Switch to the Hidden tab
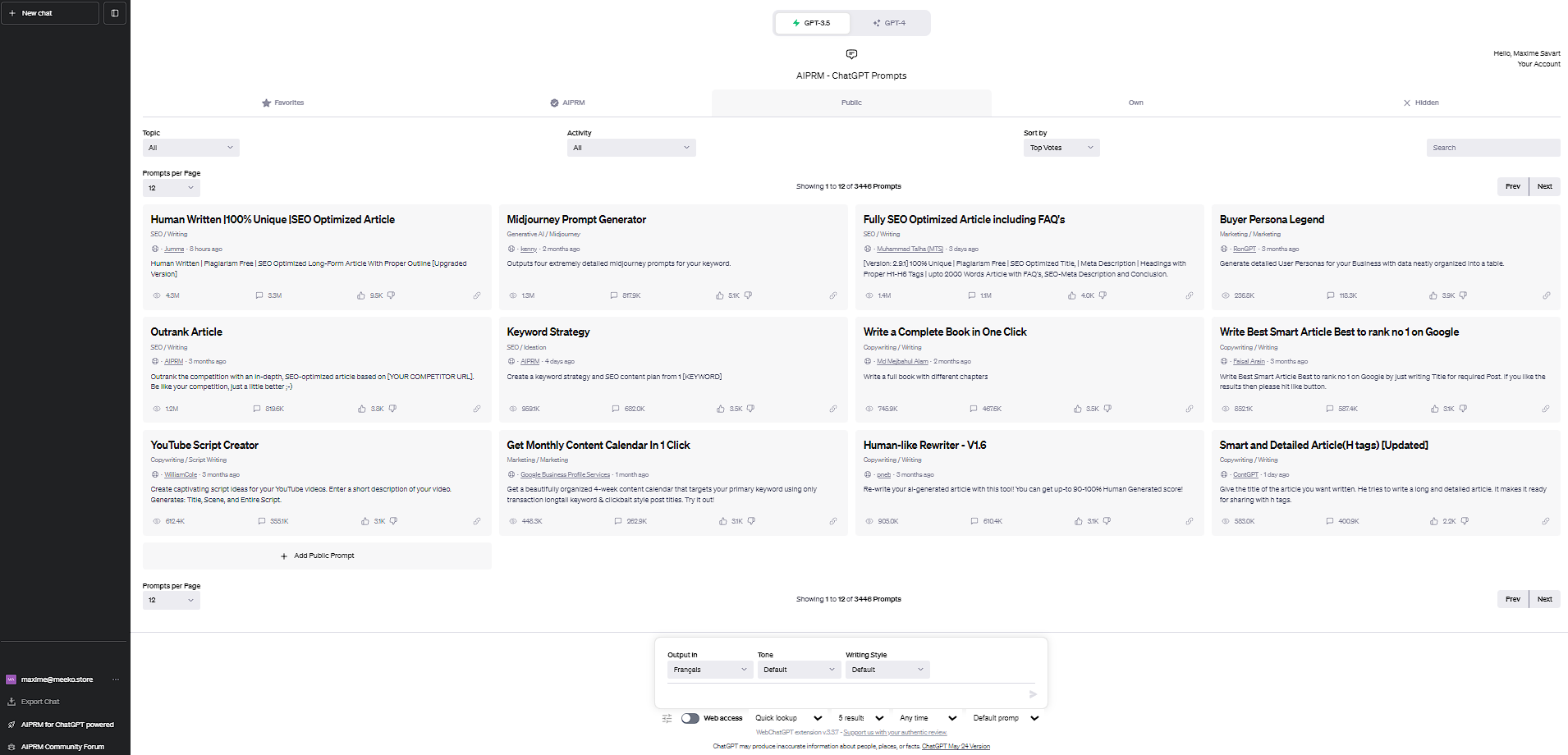Viewport: 1568px width, 755px height. pyautogui.click(x=1420, y=103)
